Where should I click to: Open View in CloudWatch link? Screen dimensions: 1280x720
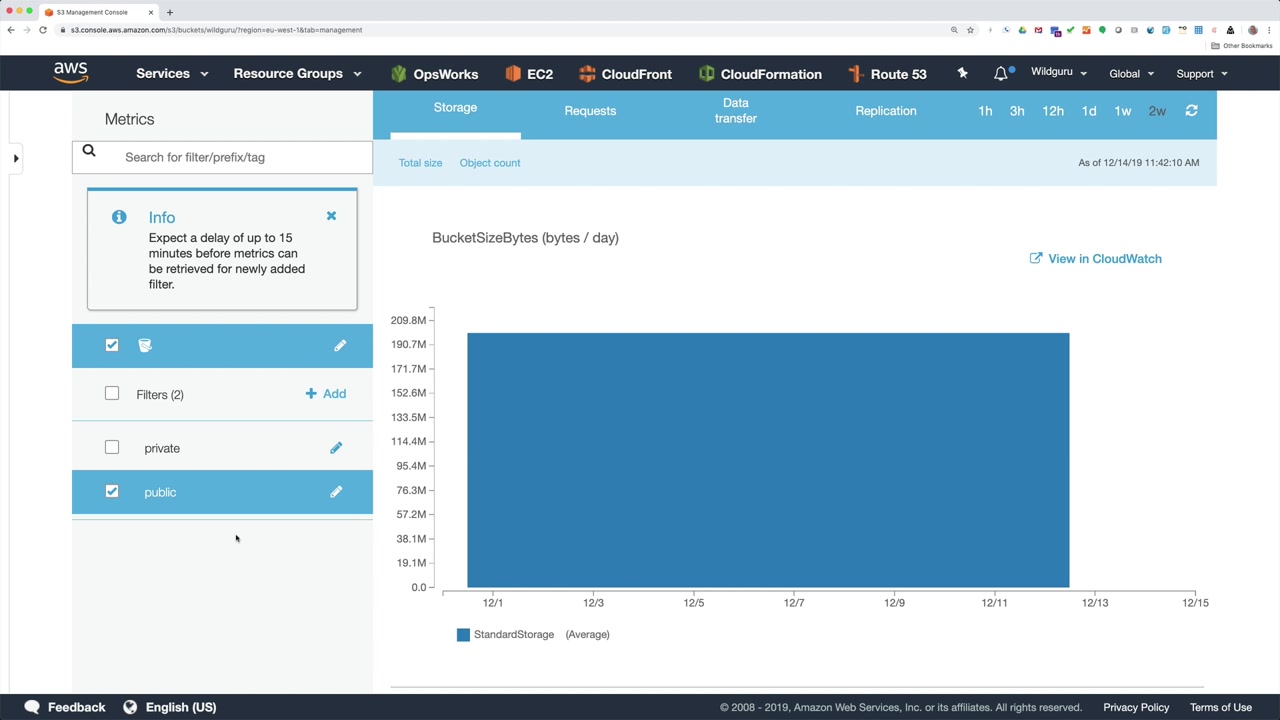[x=1095, y=259]
